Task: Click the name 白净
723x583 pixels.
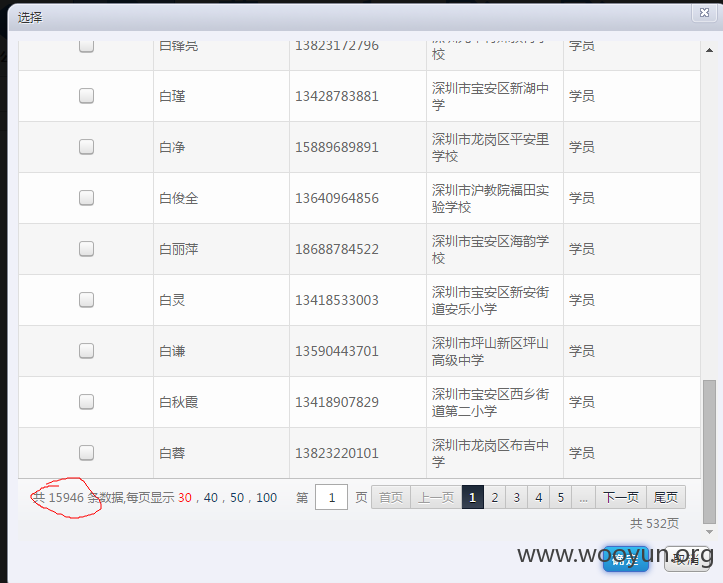Action: tap(172, 147)
